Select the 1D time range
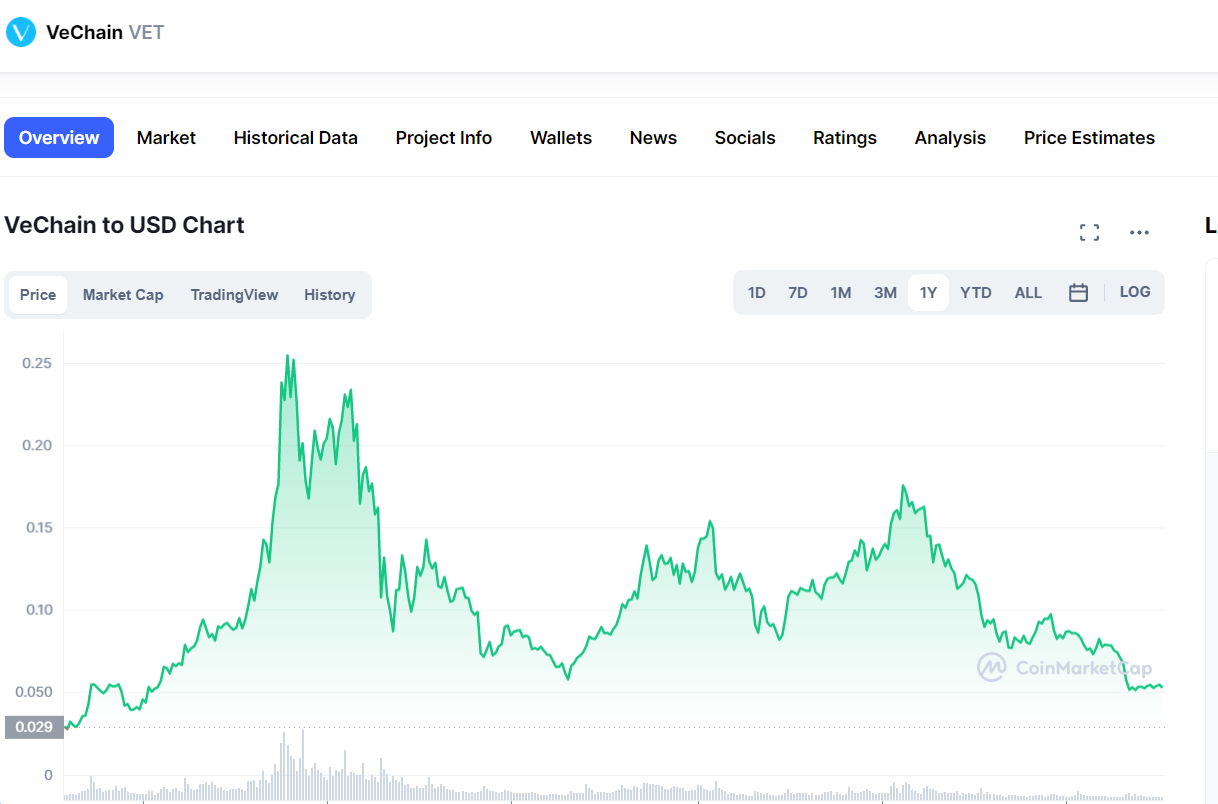Viewport: 1218px width, 804px height. click(x=757, y=293)
